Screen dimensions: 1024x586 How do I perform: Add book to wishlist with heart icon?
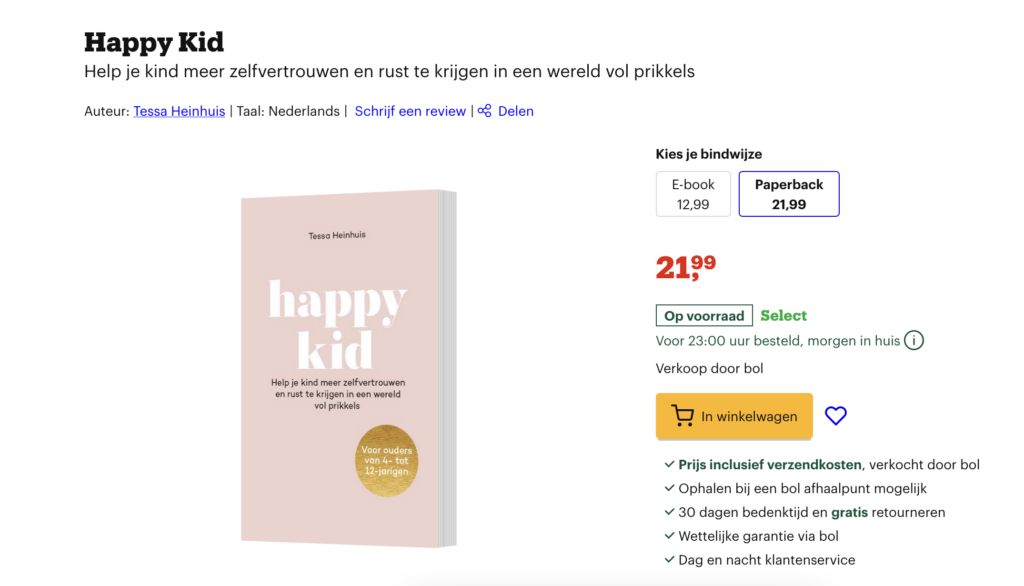click(836, 416)
